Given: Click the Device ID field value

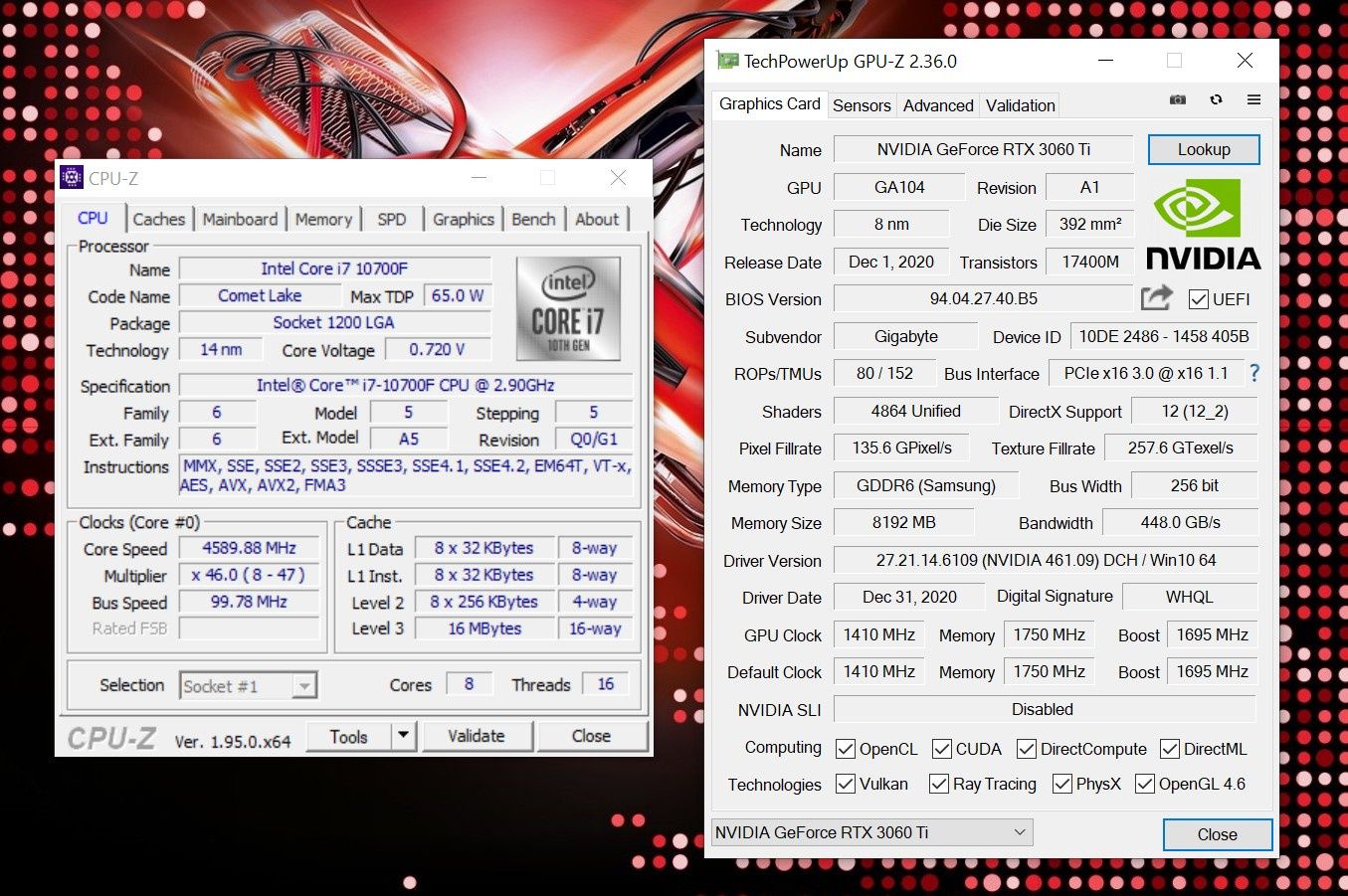Looking at the screenshot, I should click(x=1164, y=336).
